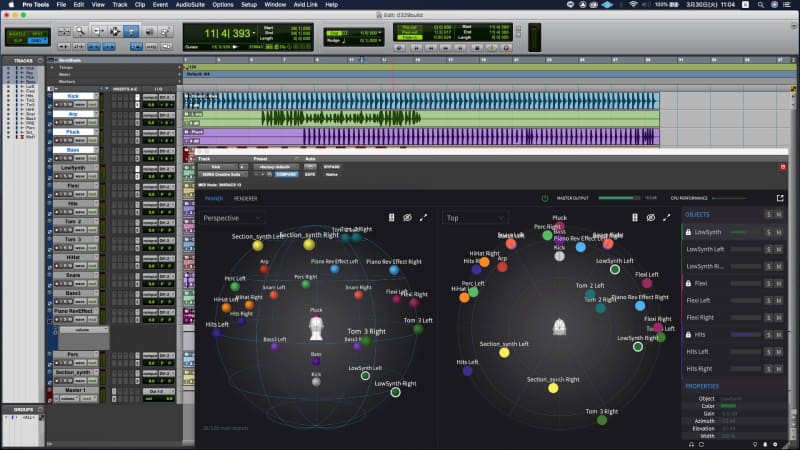Image resolution: width=800 pixels, height=450 pixels.
Task: Adjust the Hits object level bar
Action: 745,335
